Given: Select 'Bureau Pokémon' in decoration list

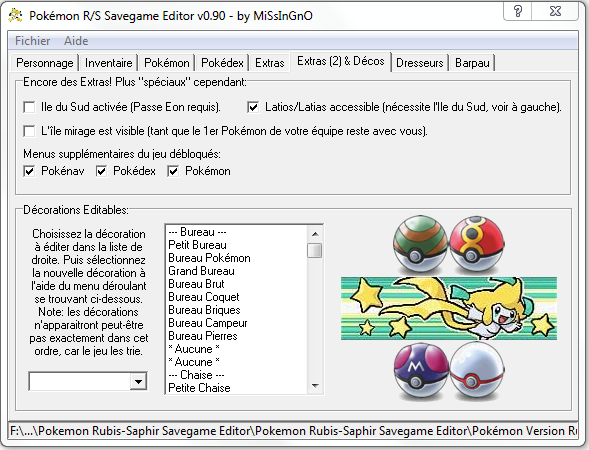Looking at the screenshot, I should [x=236, y=258].
